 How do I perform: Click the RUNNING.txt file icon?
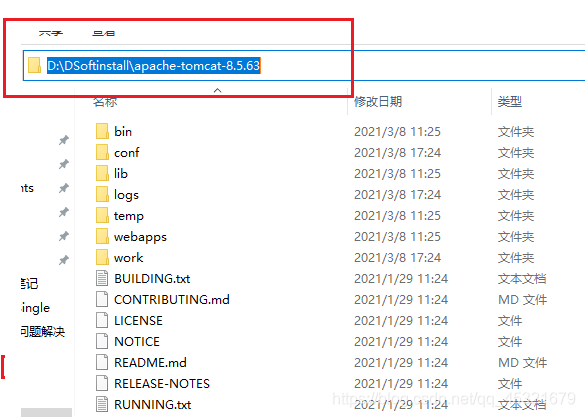tap(102, 404)
